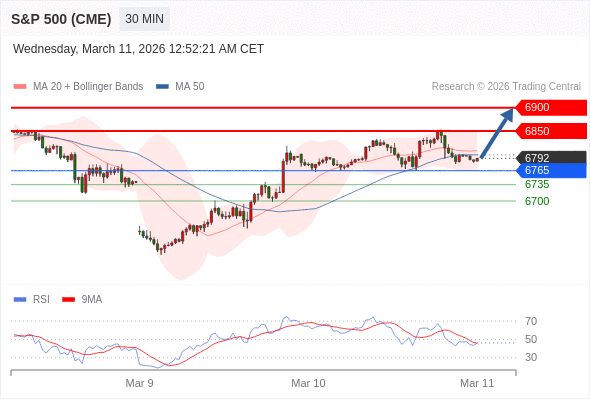Screen dimensions: 590x400
Task: Click the MA 50 legend color swatch
Action: pyautogui.click(x=162, y=87)
